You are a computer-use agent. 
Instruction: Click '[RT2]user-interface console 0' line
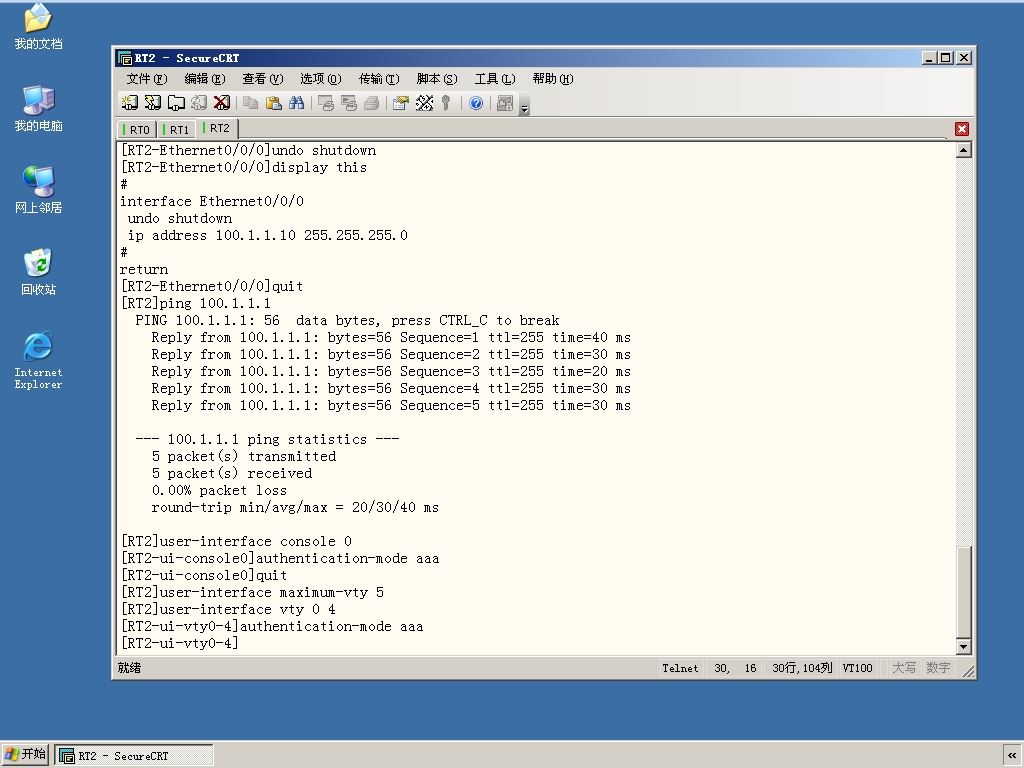click(x=236, y=541)
